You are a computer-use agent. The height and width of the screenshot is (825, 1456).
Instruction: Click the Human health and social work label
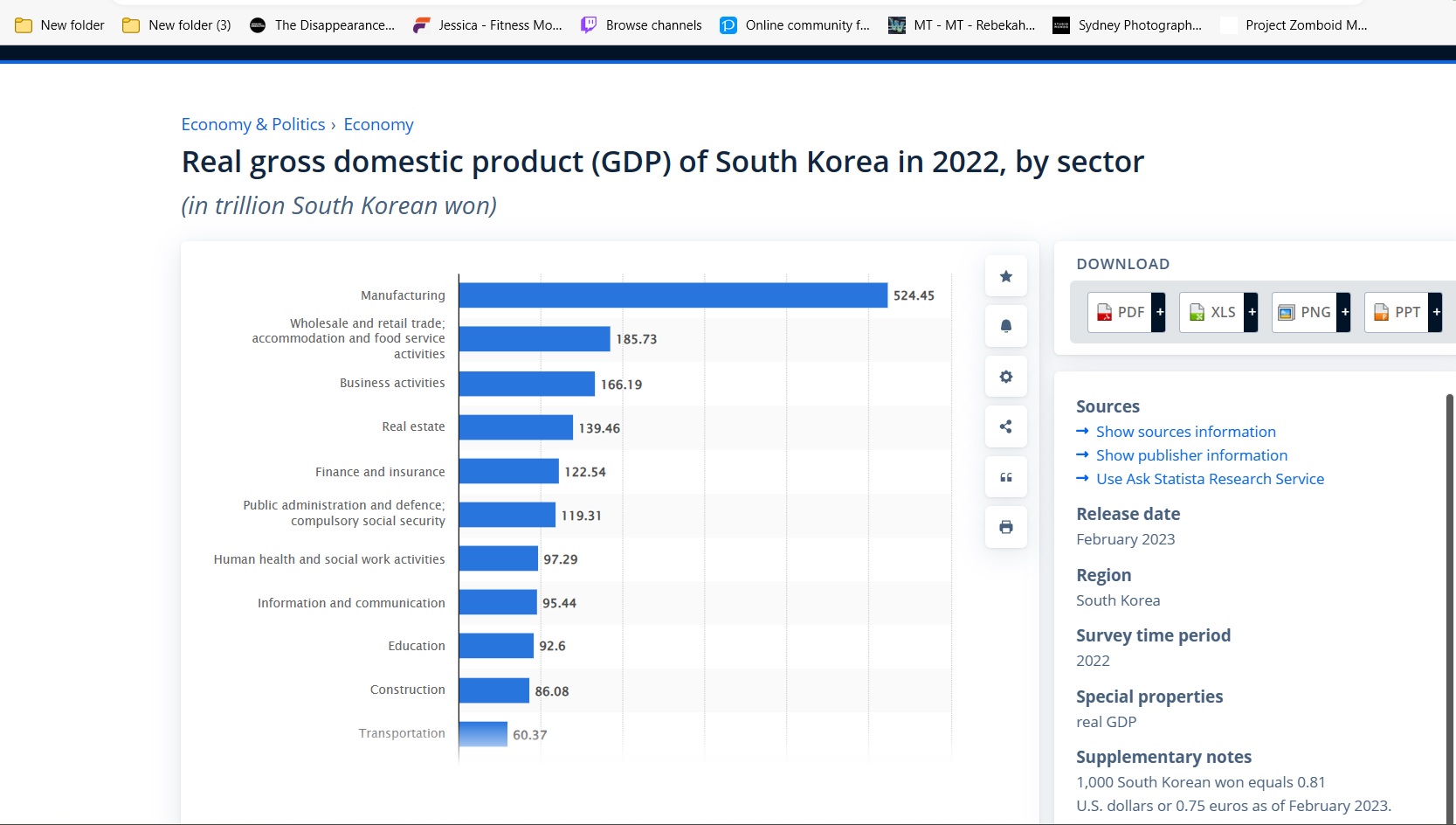329,559
